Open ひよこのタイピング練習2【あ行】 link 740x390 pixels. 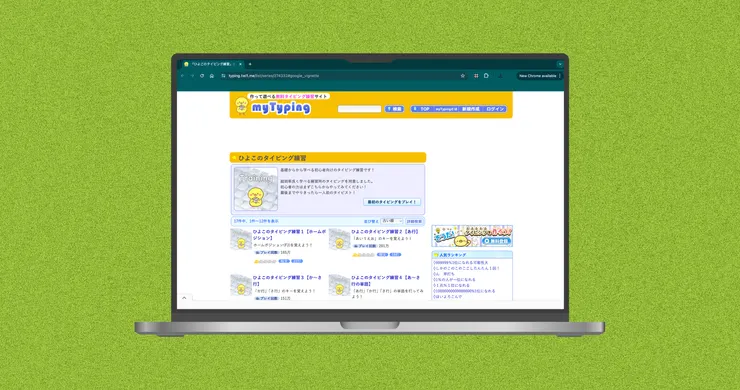(385, 232)
